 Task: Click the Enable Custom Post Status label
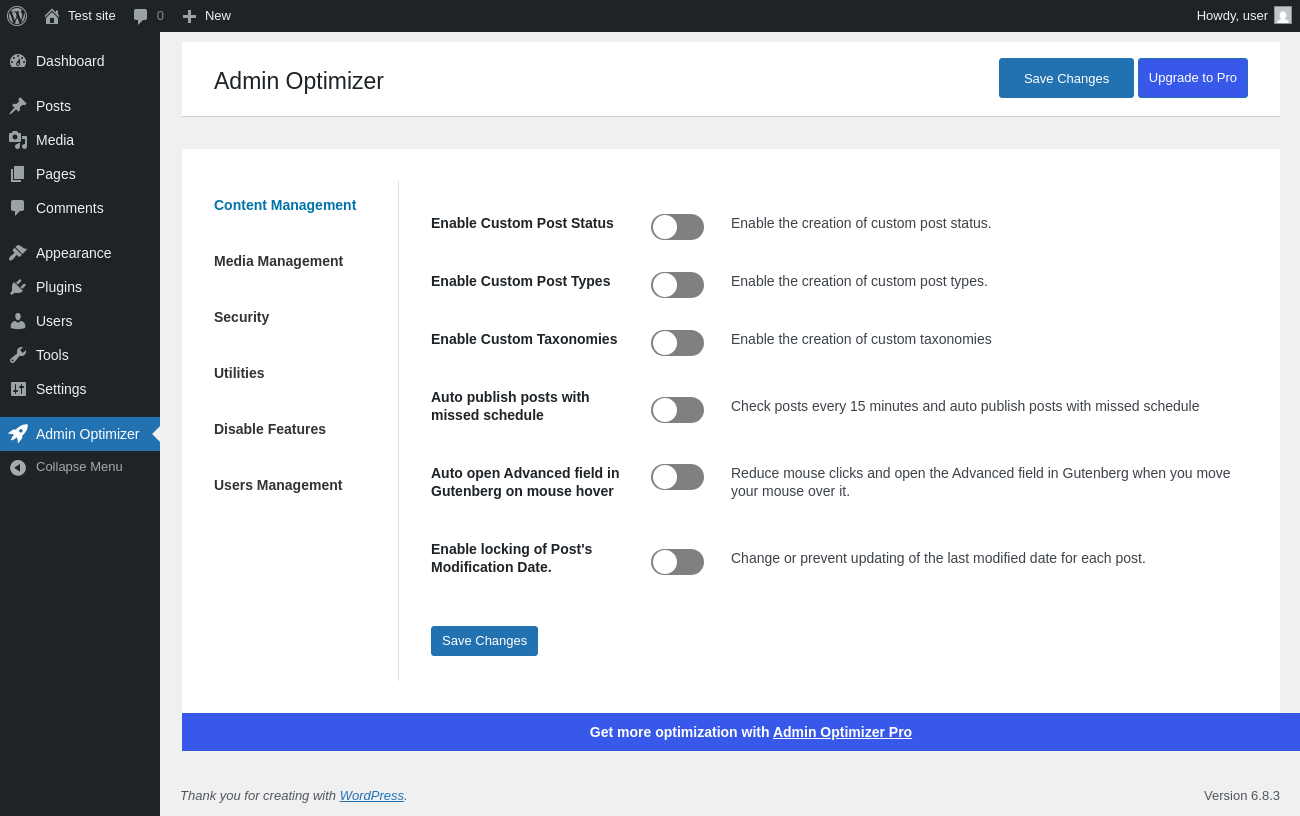click(522, 223)
